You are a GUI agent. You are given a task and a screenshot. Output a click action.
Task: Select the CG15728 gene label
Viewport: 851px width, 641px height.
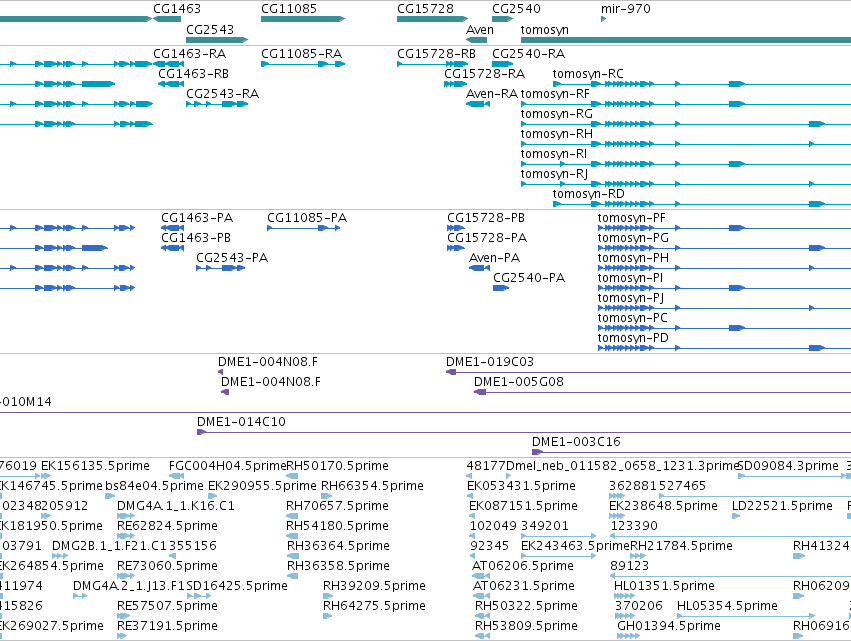(x=425, y=9)
